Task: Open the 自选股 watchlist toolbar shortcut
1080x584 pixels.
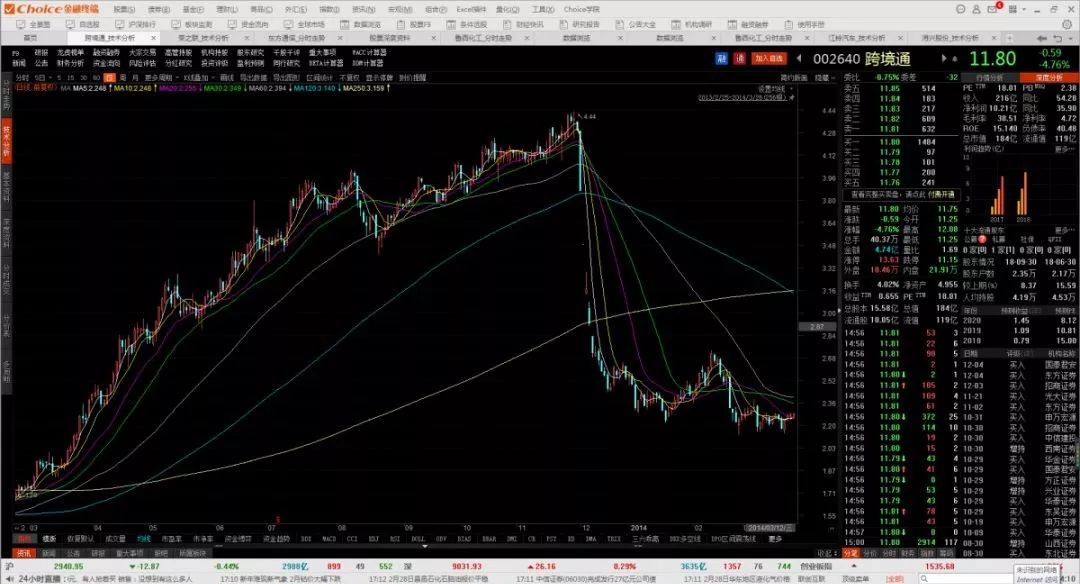Action: pos(83,24)
